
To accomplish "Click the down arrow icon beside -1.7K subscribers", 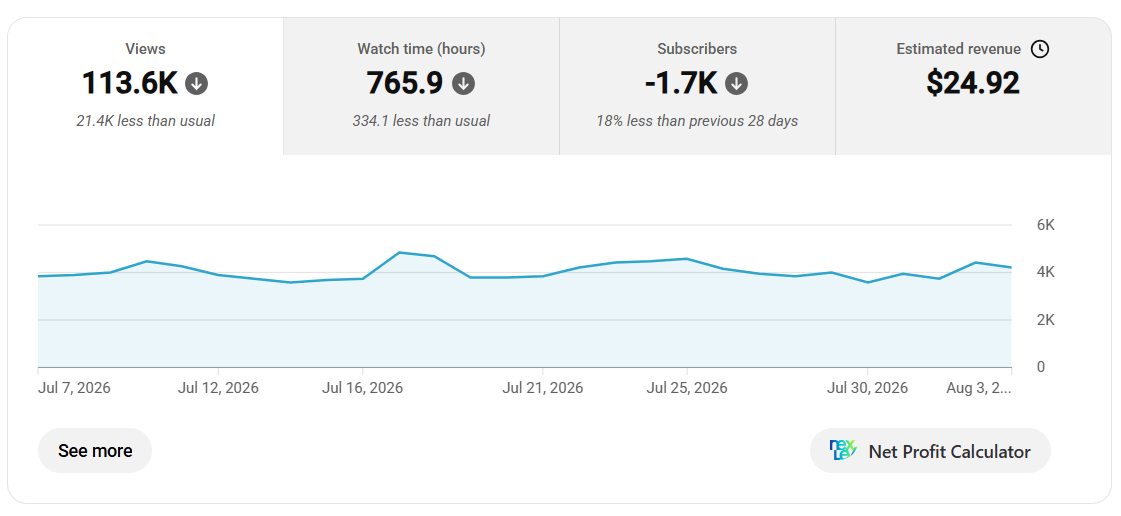I will pos(736,84).
